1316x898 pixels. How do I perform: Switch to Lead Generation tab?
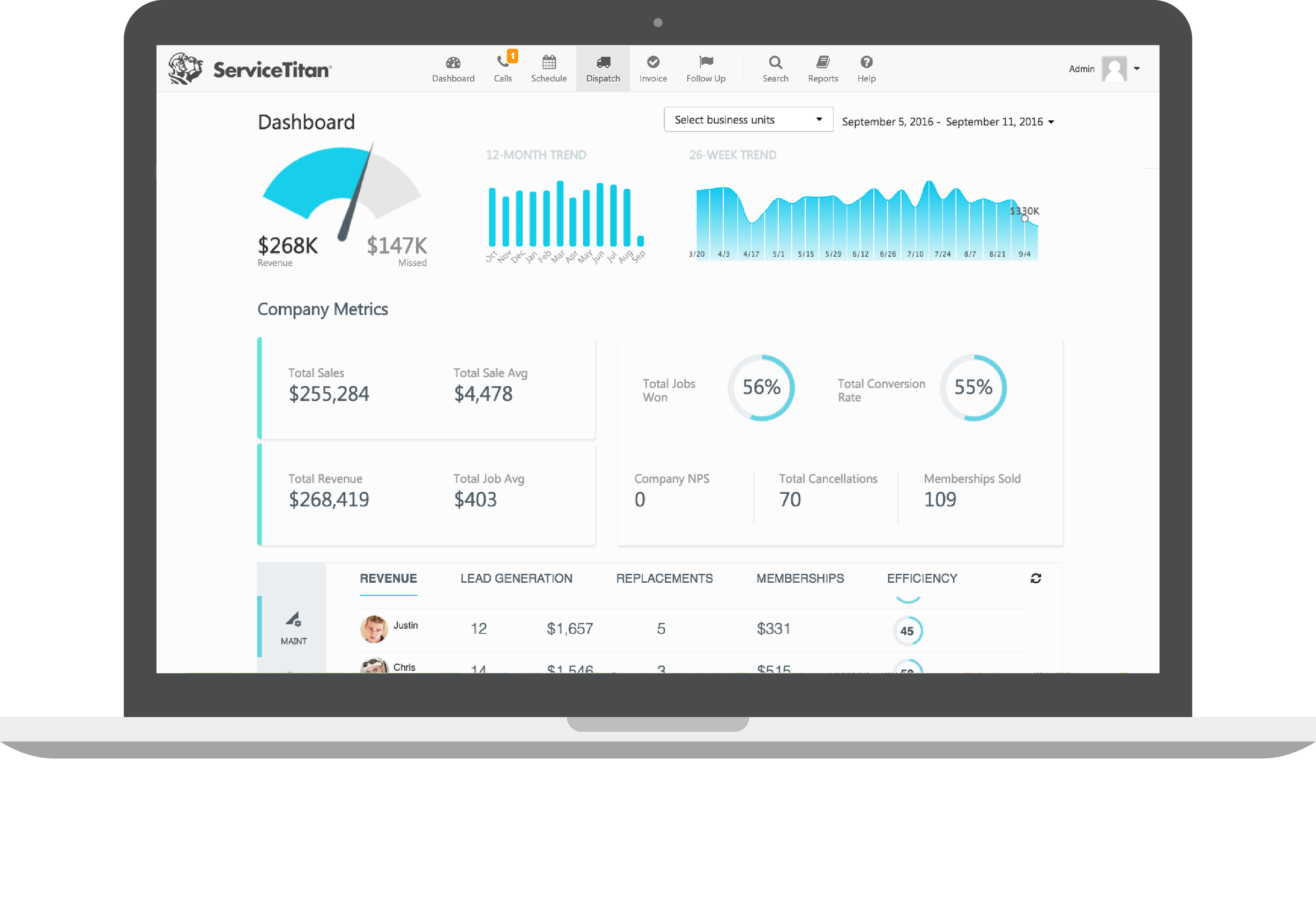[x=516, y=578]
